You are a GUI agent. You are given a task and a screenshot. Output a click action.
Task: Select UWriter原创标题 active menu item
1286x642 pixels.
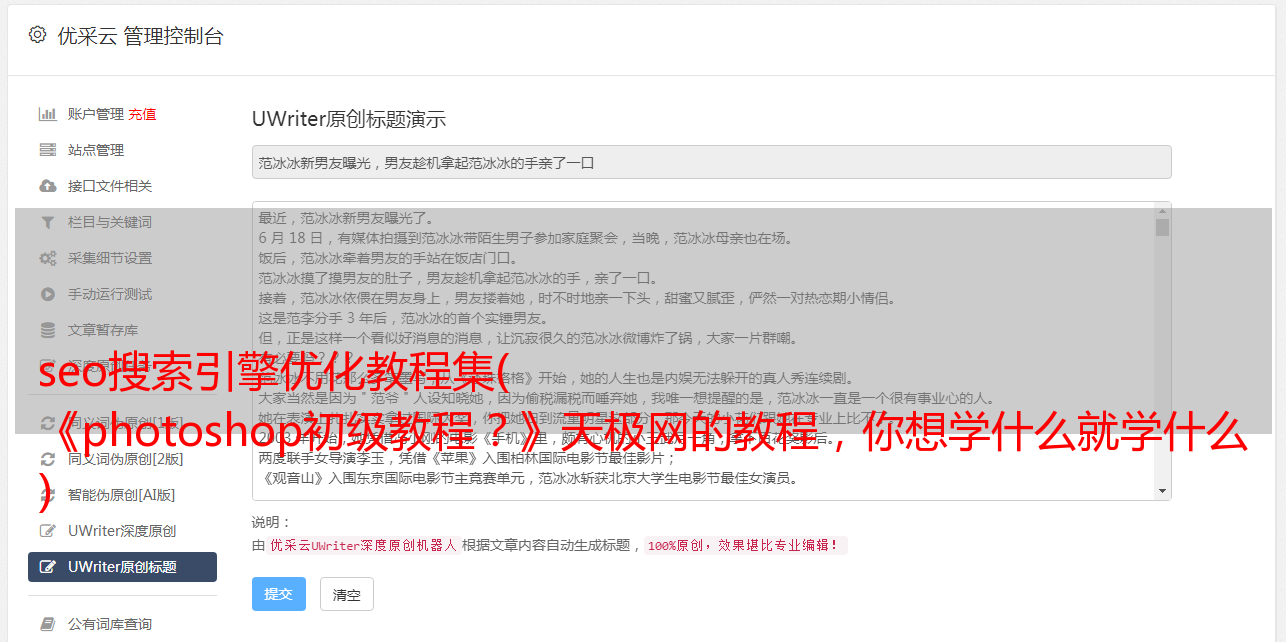click(x=122, y=567)
